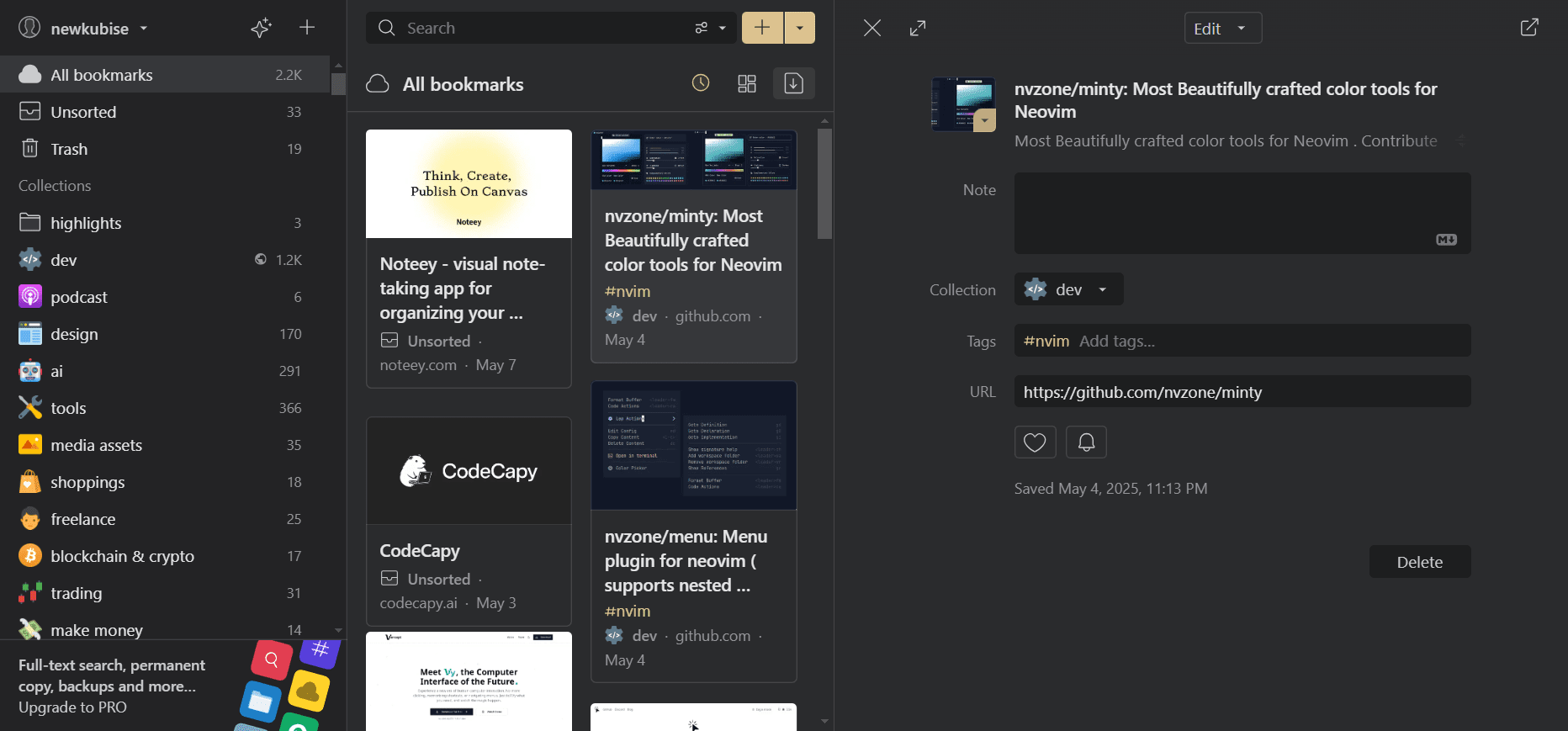Open the Unsorted collection
This screenshot has height=731, width=1568.
tap(165, 112)
